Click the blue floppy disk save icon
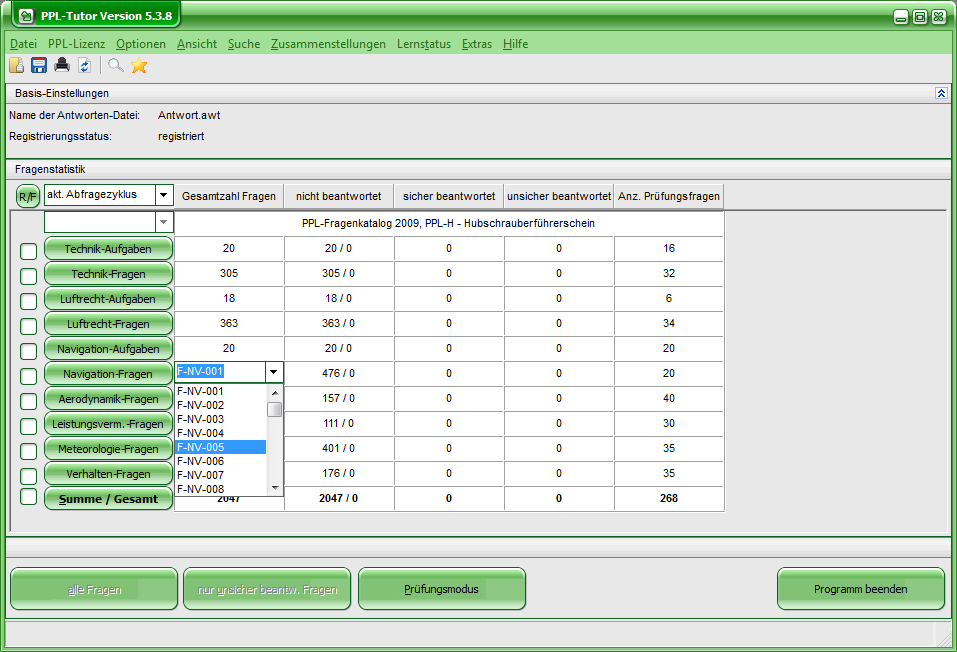Viewport: 957px width, 652px height. [39, 65]
